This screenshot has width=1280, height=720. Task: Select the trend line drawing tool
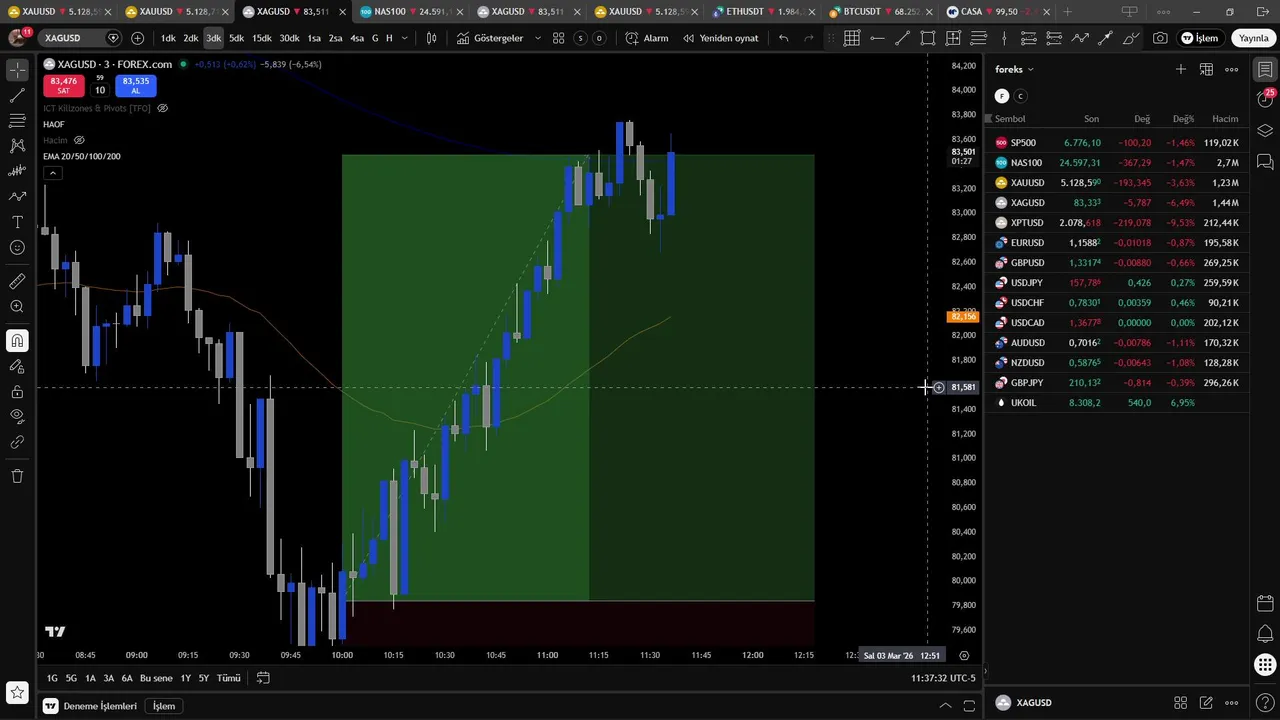[x=17, y=96]
